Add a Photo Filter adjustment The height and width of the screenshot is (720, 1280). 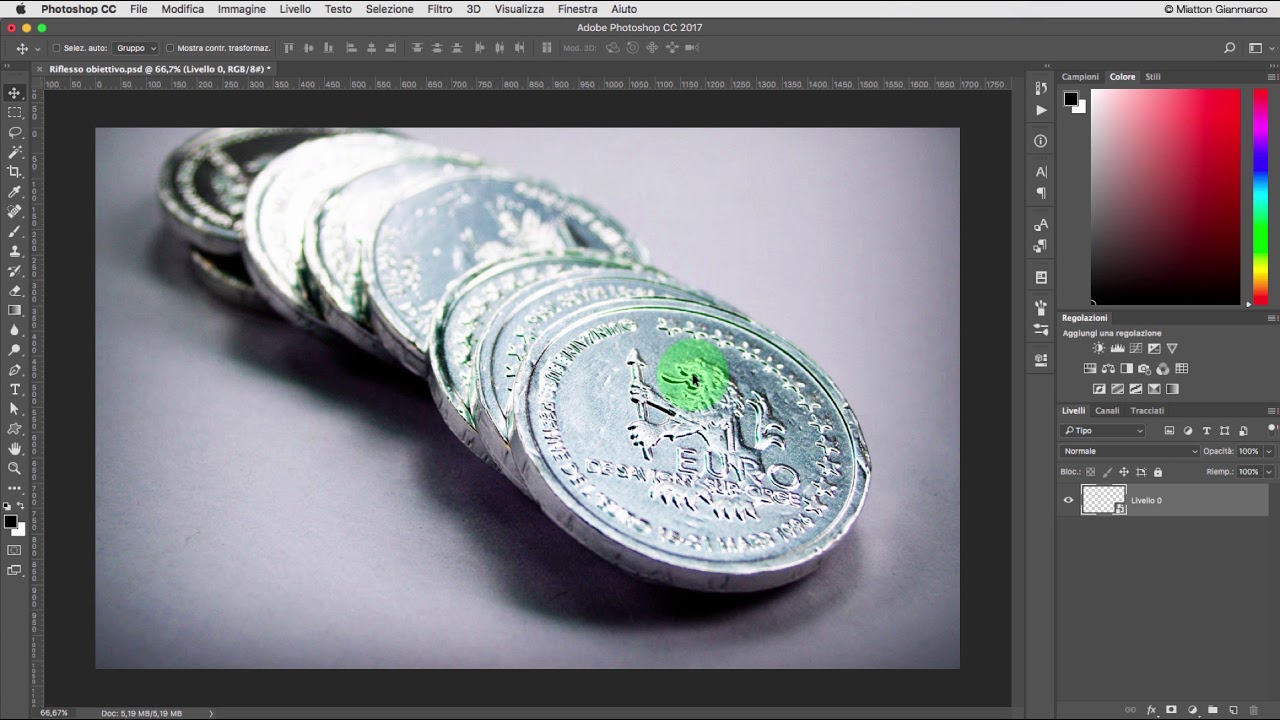click(1145, 369)
